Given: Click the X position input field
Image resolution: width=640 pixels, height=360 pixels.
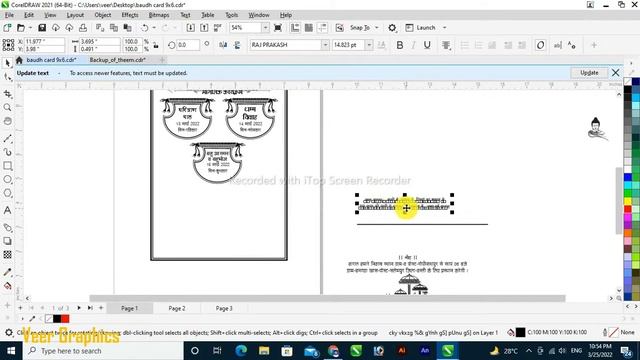Looking at the screenshot, I should tap(44, 42).
